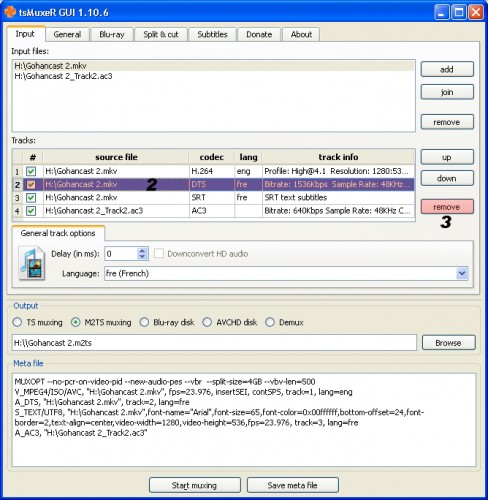Open the Blu-ray tab
The width and height of the screenshot is (488, 500).
pos(112,34)
